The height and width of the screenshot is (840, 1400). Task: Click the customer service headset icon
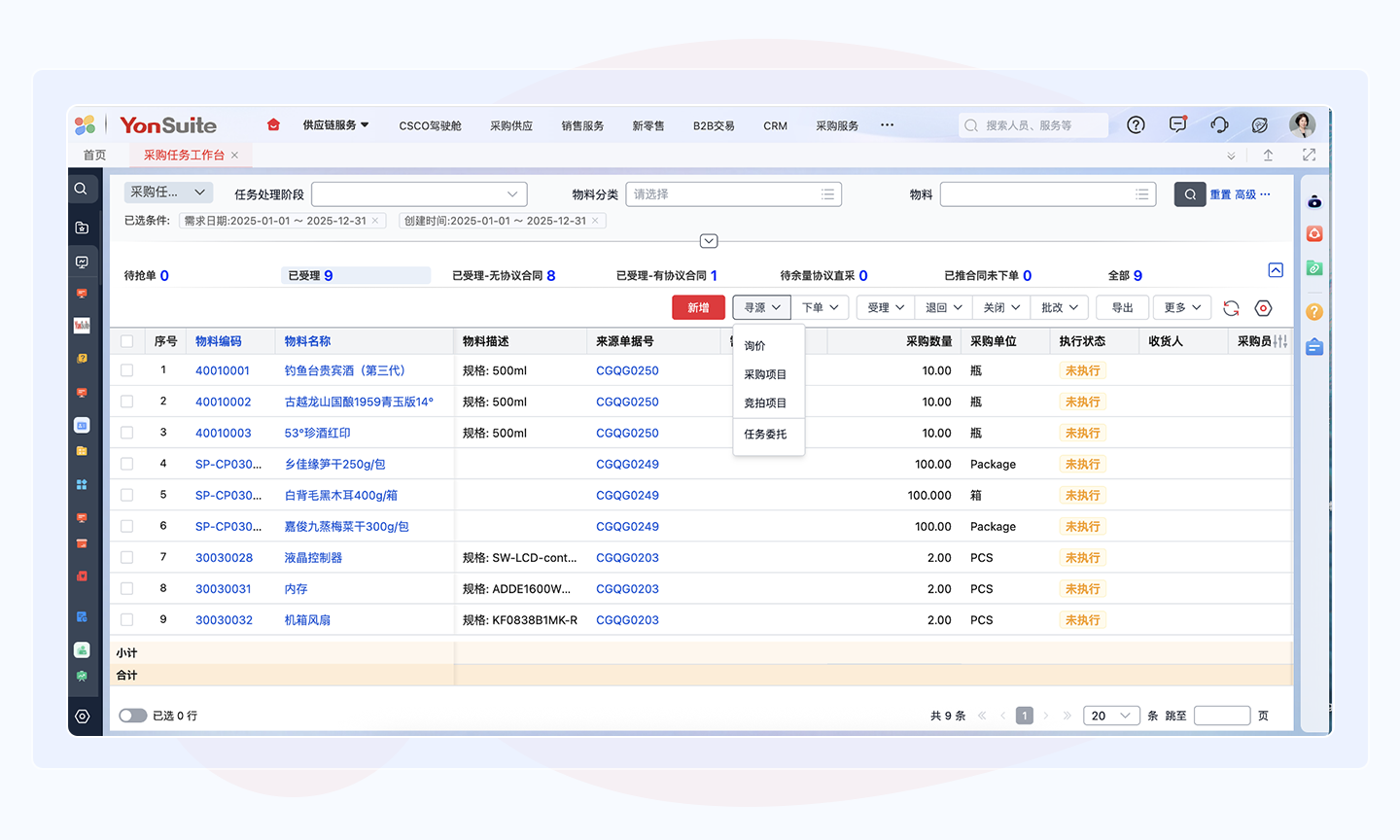click(1219, 125)
